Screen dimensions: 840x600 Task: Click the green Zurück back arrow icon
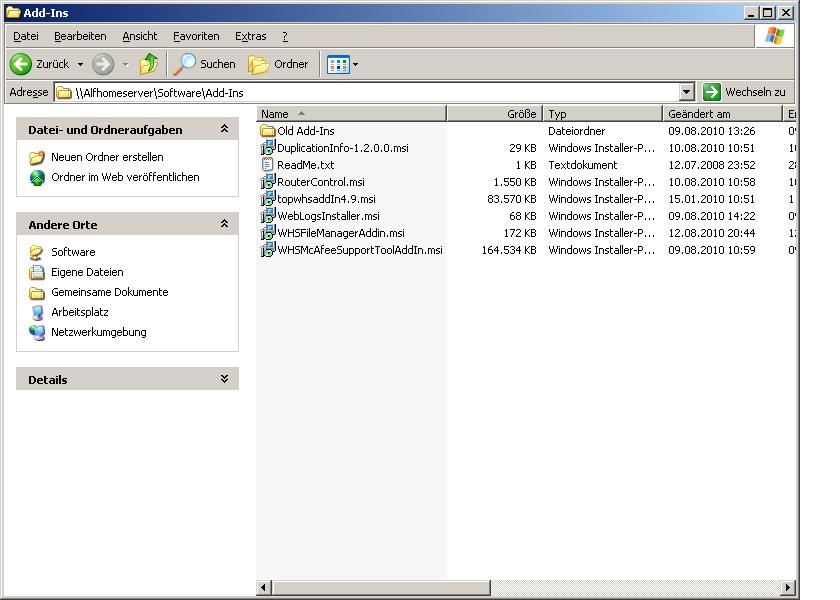tap(21, 64)
